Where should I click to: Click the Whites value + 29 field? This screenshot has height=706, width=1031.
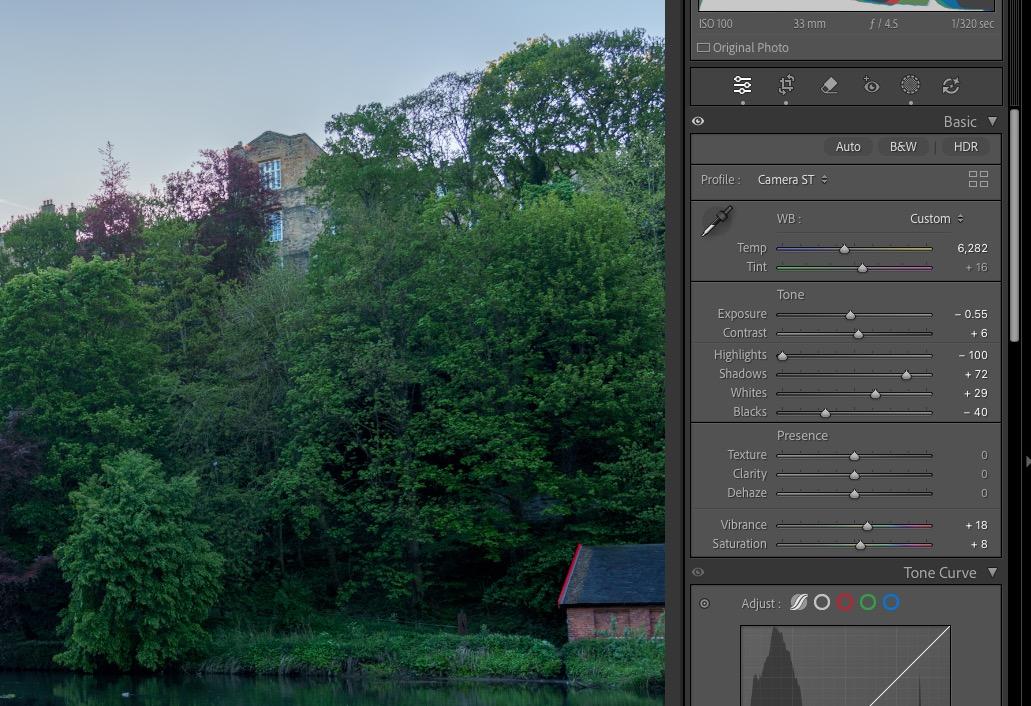(976, 393)
